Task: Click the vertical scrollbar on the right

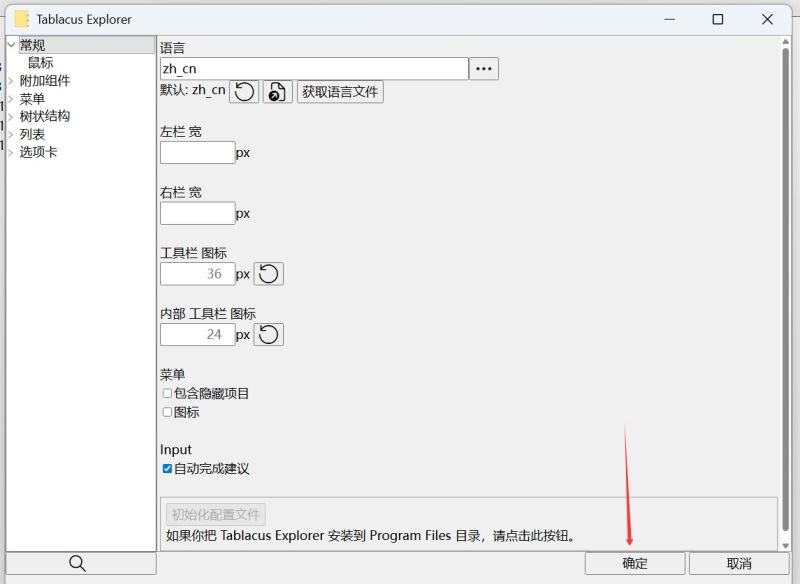Action: pos(786,289)
